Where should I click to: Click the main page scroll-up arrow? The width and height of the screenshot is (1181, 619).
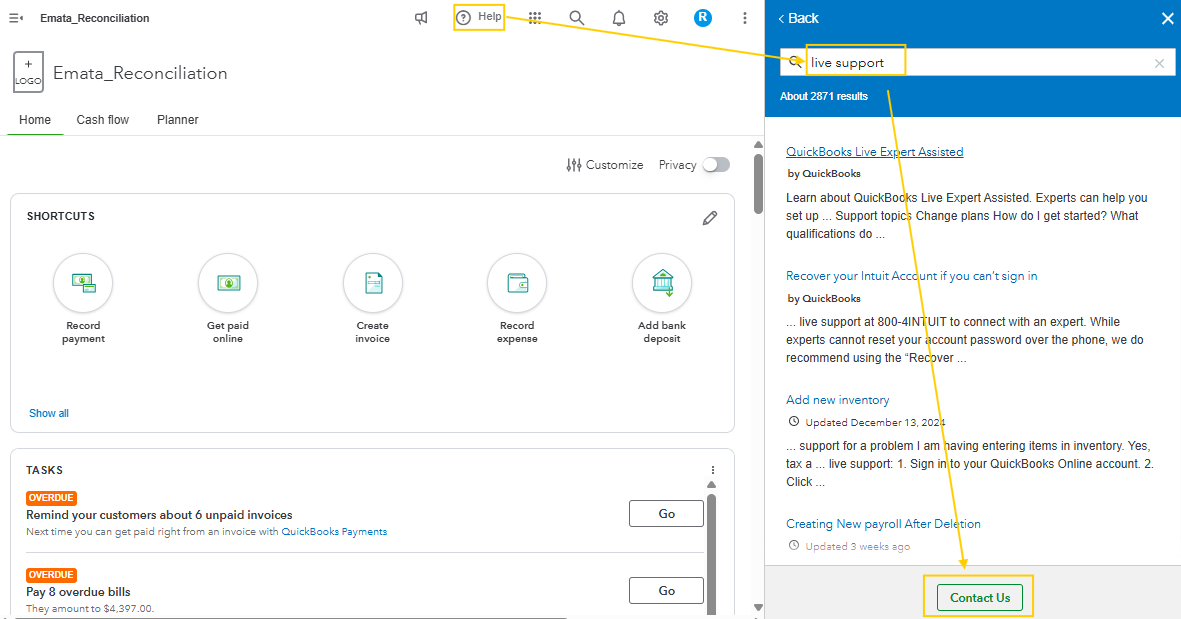click(x=758, y=145)
